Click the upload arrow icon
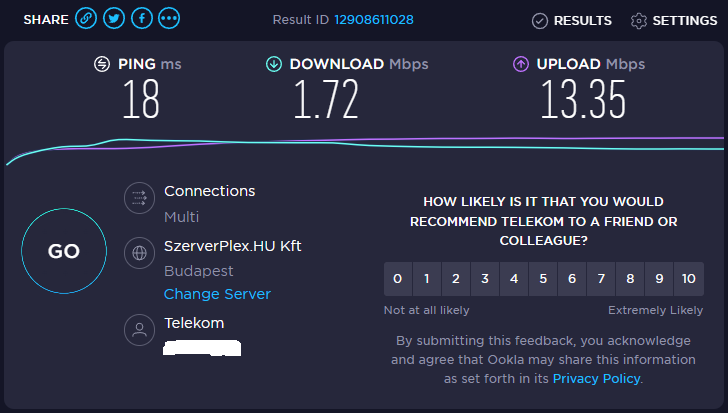The width and height of the screenshot is (728, 413). (x=521, y=64)
